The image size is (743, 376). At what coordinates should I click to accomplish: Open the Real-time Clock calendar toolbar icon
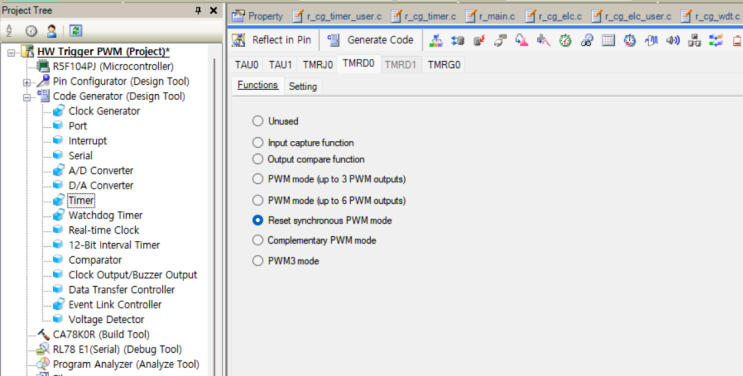pos(608,41)
